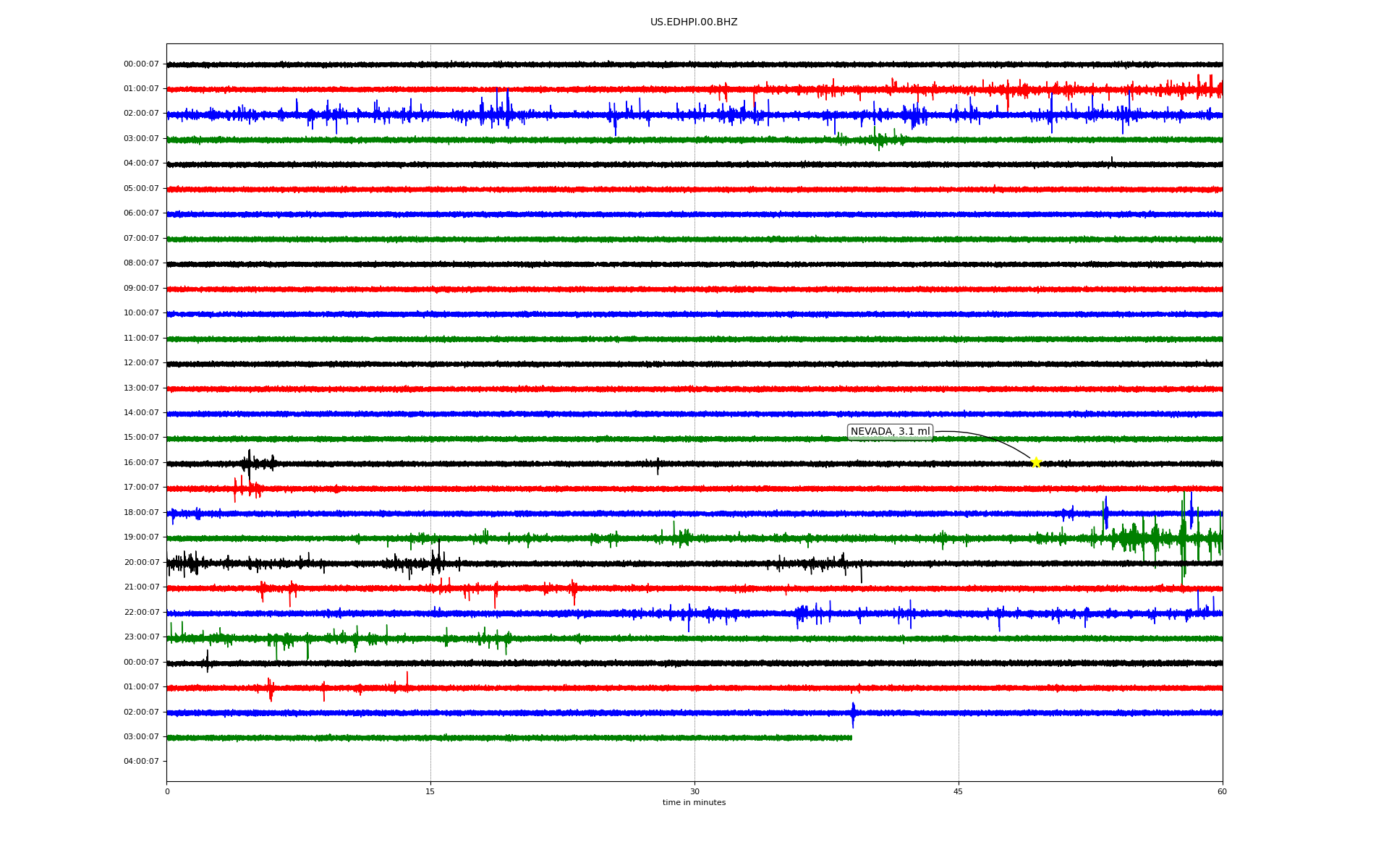The height and width of the screenshot is (868, 1389).
Task: Click the 04:00:07 label at the bottom
Action: pos(141,761)
